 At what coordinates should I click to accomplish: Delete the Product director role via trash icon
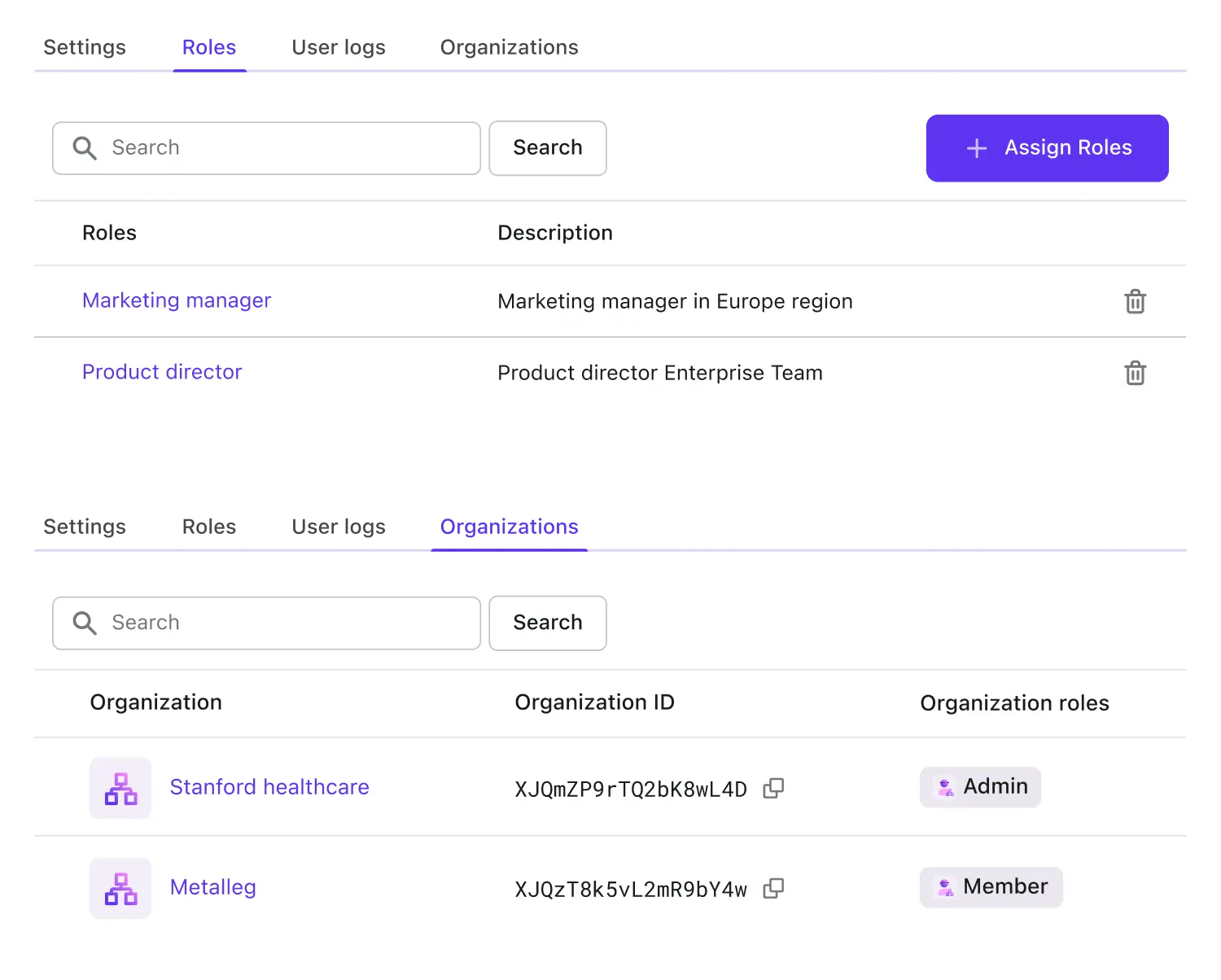pos(1135,373)
